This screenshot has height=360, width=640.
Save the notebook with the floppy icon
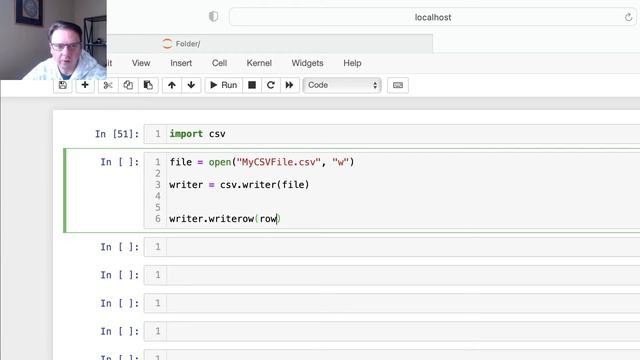pos(63,85)
